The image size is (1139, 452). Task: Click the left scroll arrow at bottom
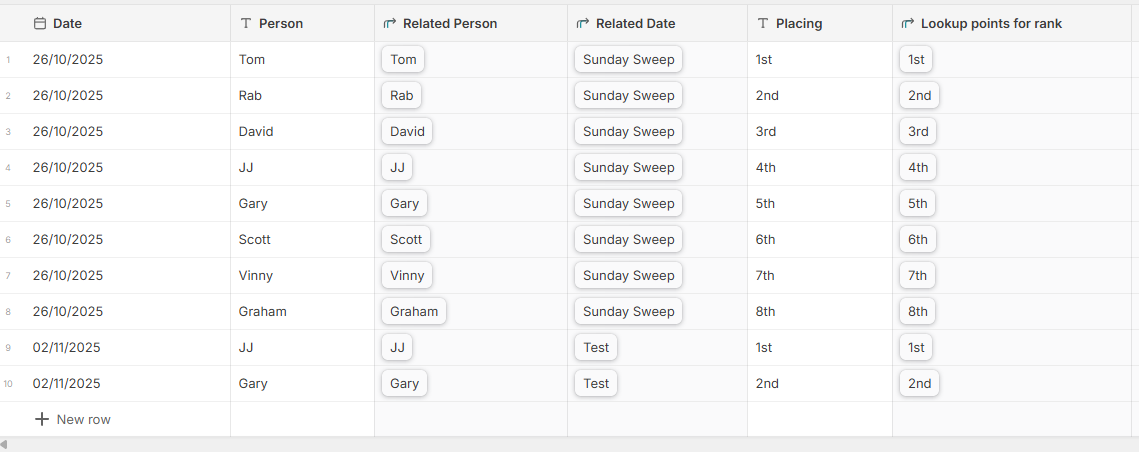click(4, 444)
